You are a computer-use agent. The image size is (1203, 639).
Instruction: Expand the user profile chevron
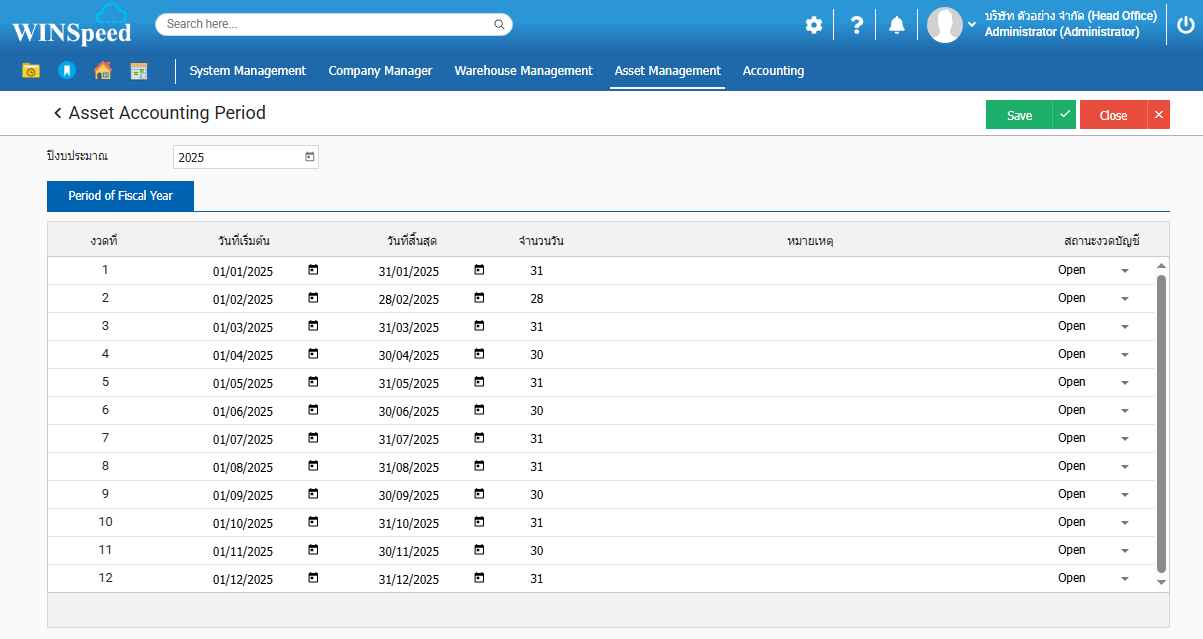[x=972, y=25]
